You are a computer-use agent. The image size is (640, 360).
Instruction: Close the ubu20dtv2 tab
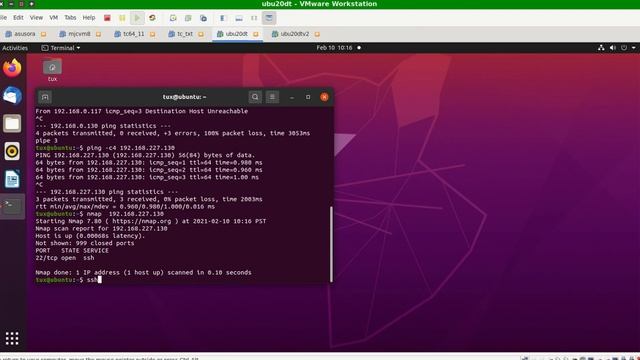317,34
